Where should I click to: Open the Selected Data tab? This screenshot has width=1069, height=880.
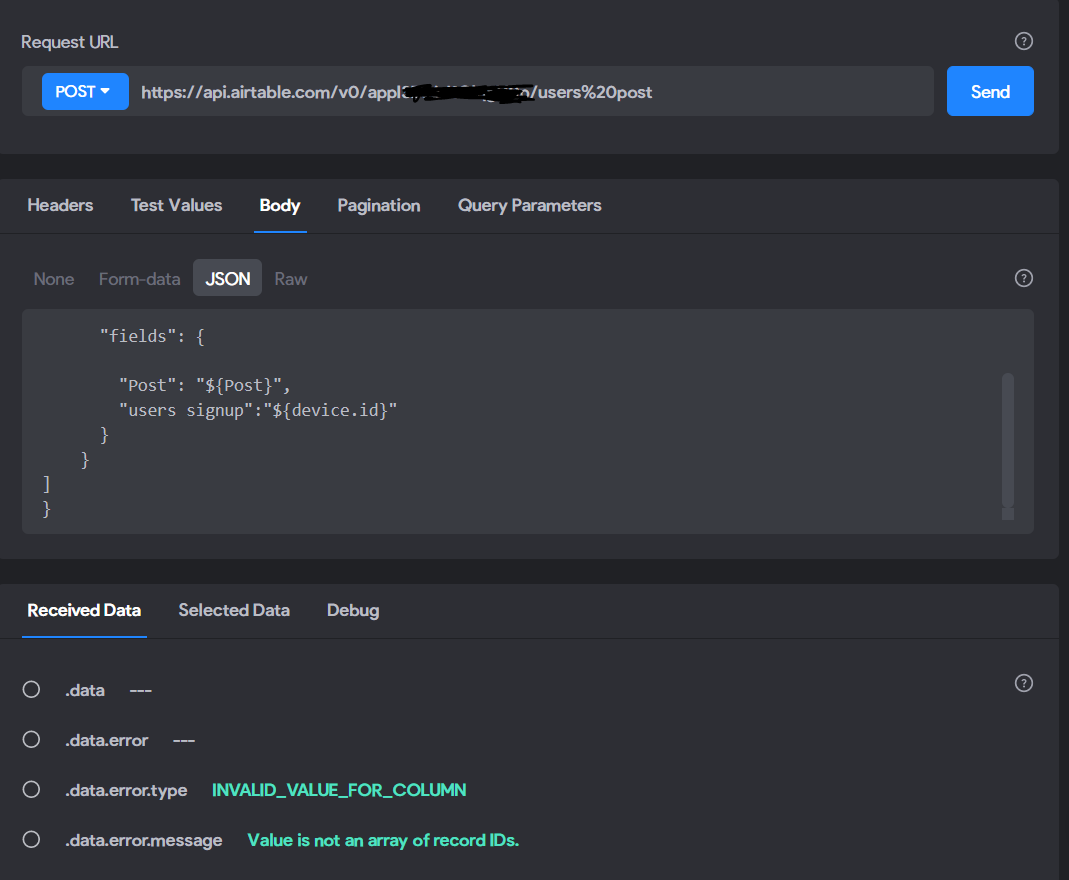tap(234, 610)
